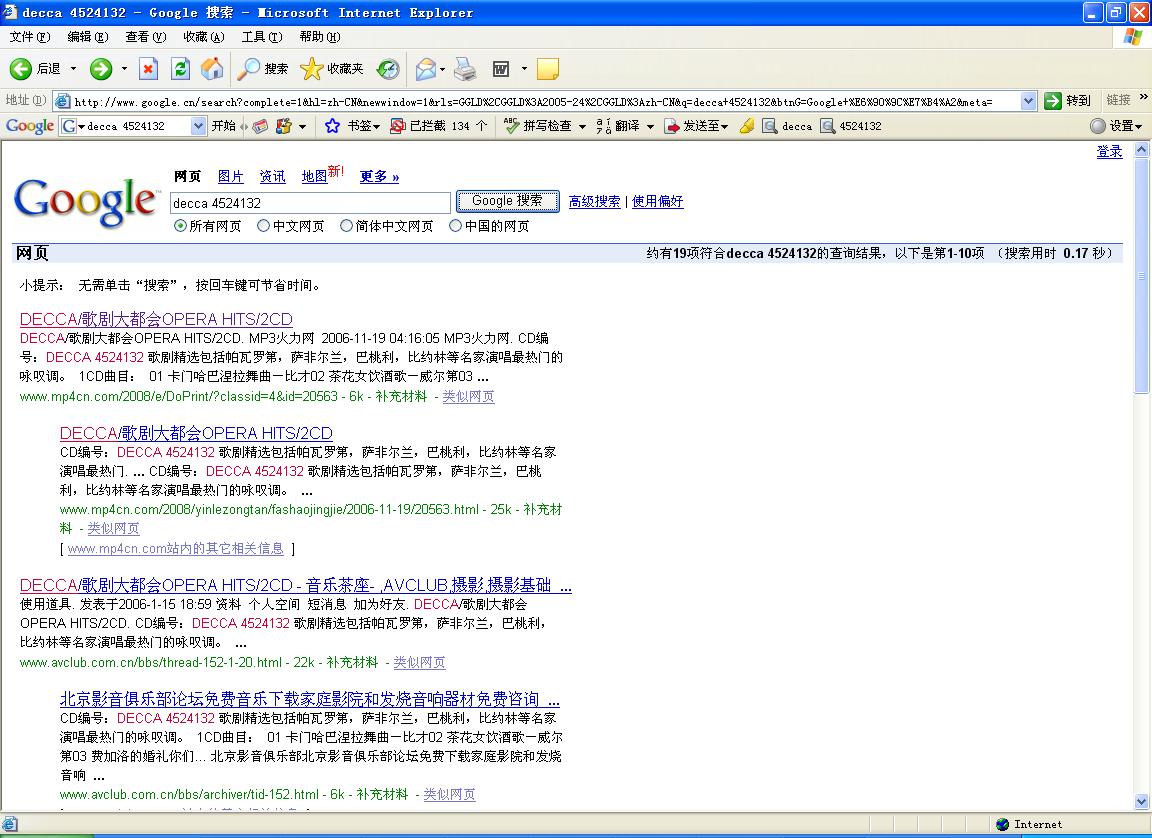Click the green Forward arrow icon
The image size is (1152, 838).
[101, 69]
